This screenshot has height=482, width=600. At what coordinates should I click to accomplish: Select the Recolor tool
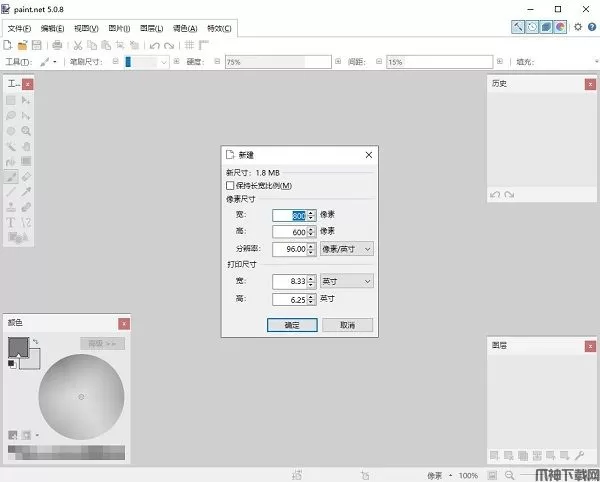coord(26,207)
